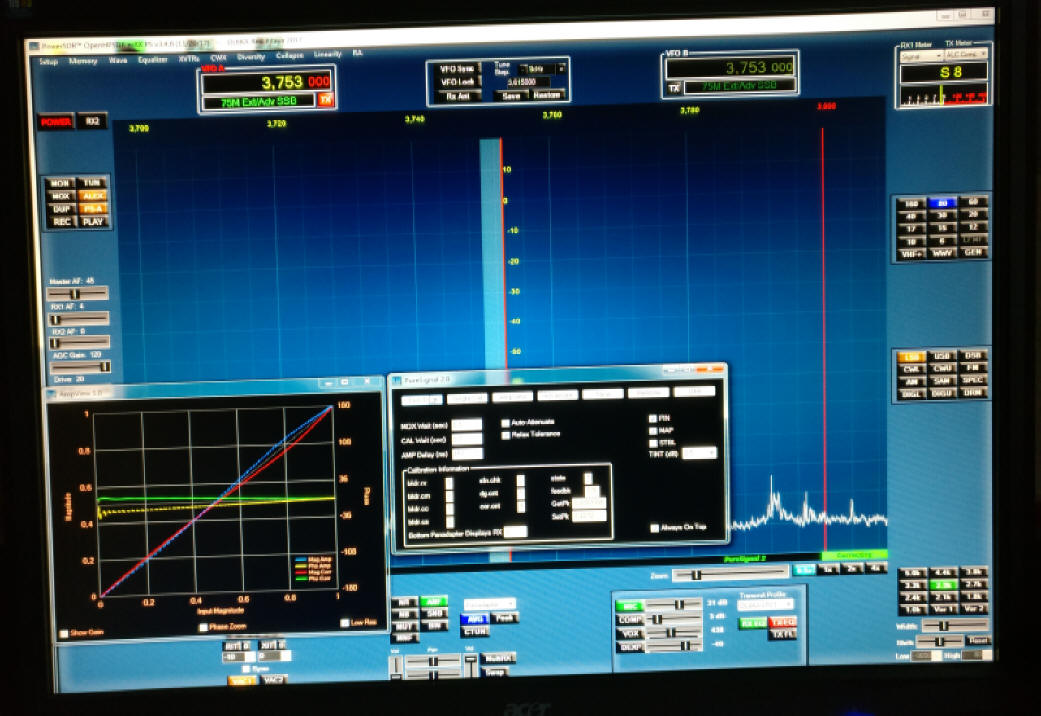Toggle the Always On Top checkbox

tap(655, 528)
